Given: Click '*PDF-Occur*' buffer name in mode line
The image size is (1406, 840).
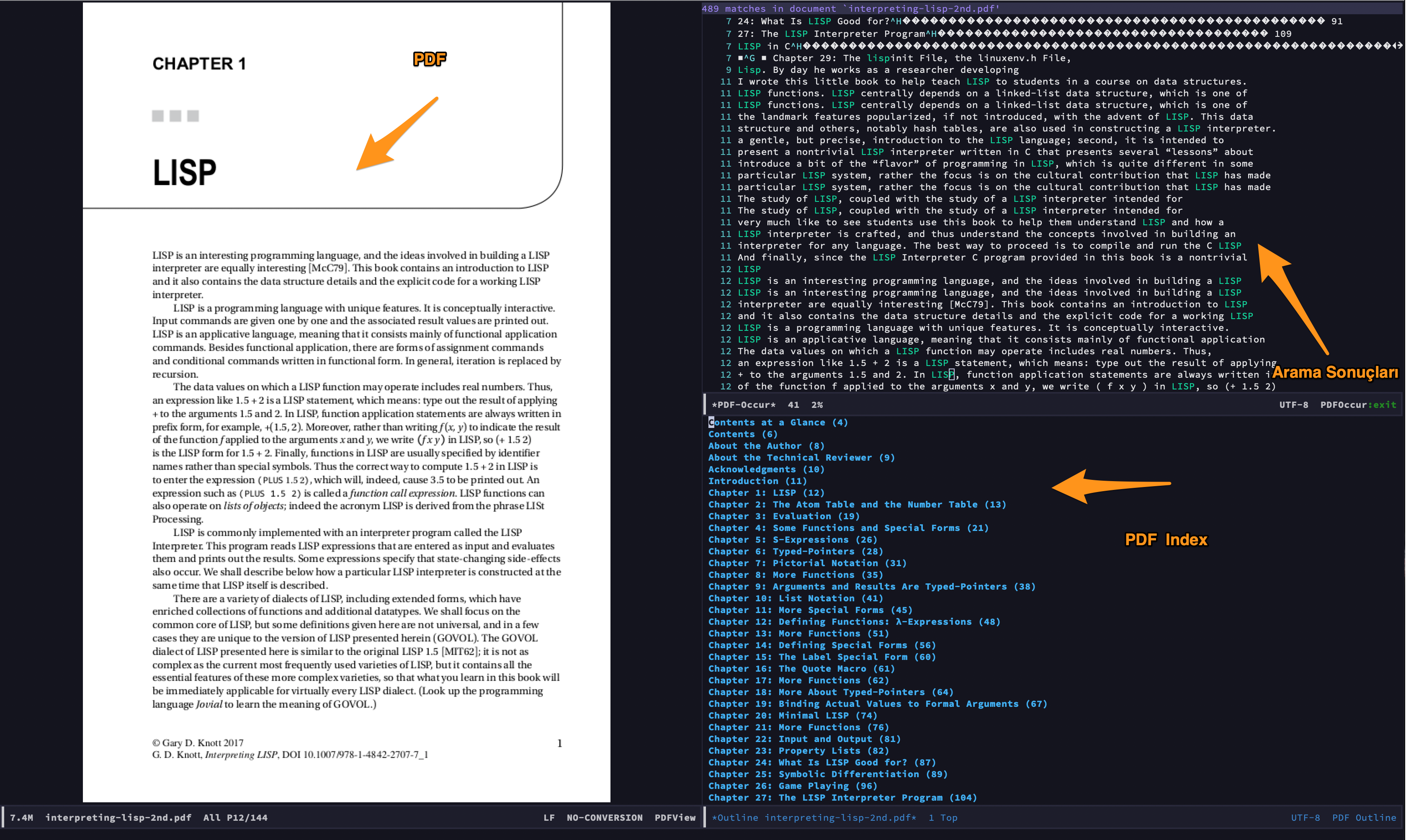Looking at the screenshot, I should tap(744, 405).
